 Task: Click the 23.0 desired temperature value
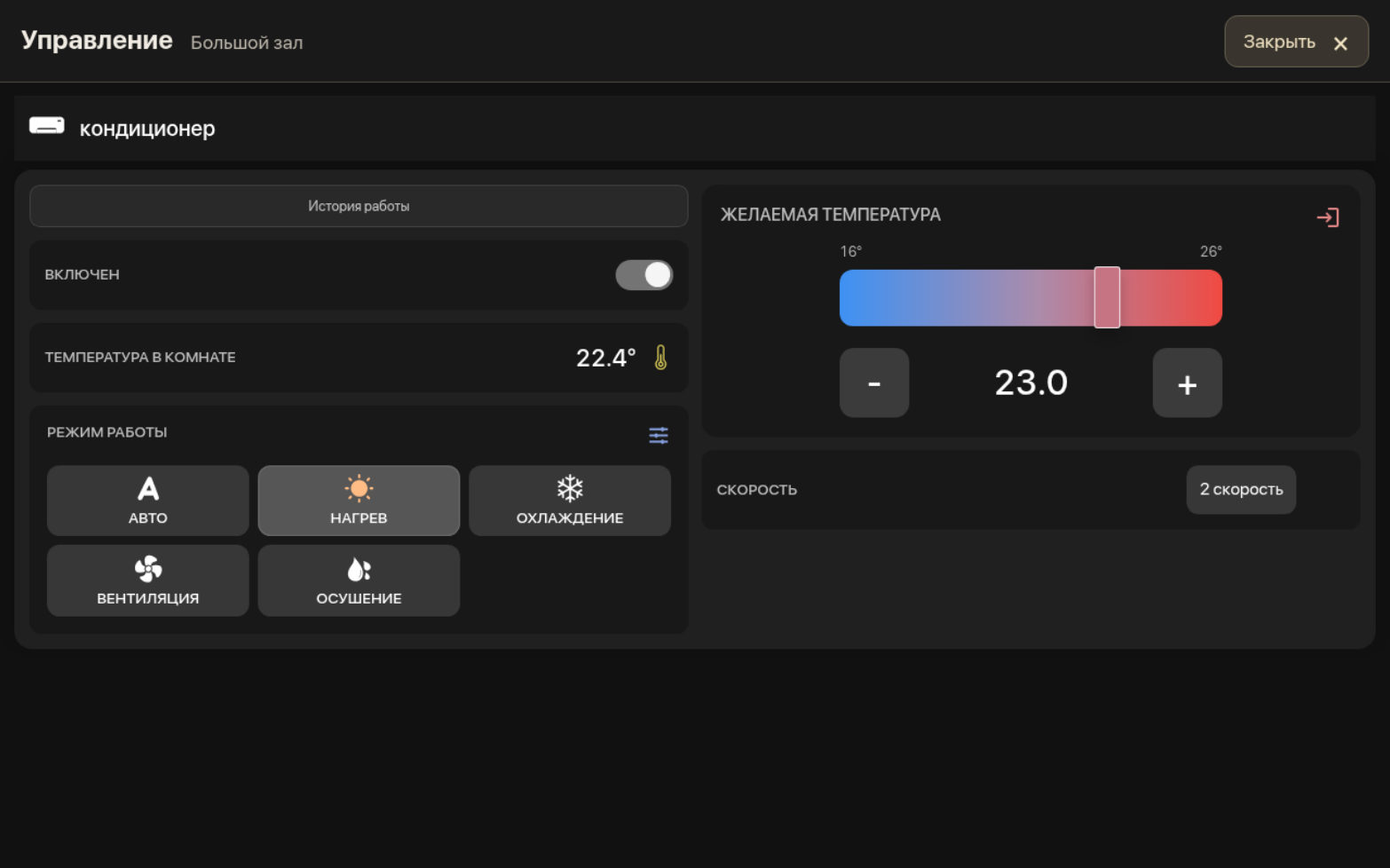pyautogui.click(x=1031, y=383)
